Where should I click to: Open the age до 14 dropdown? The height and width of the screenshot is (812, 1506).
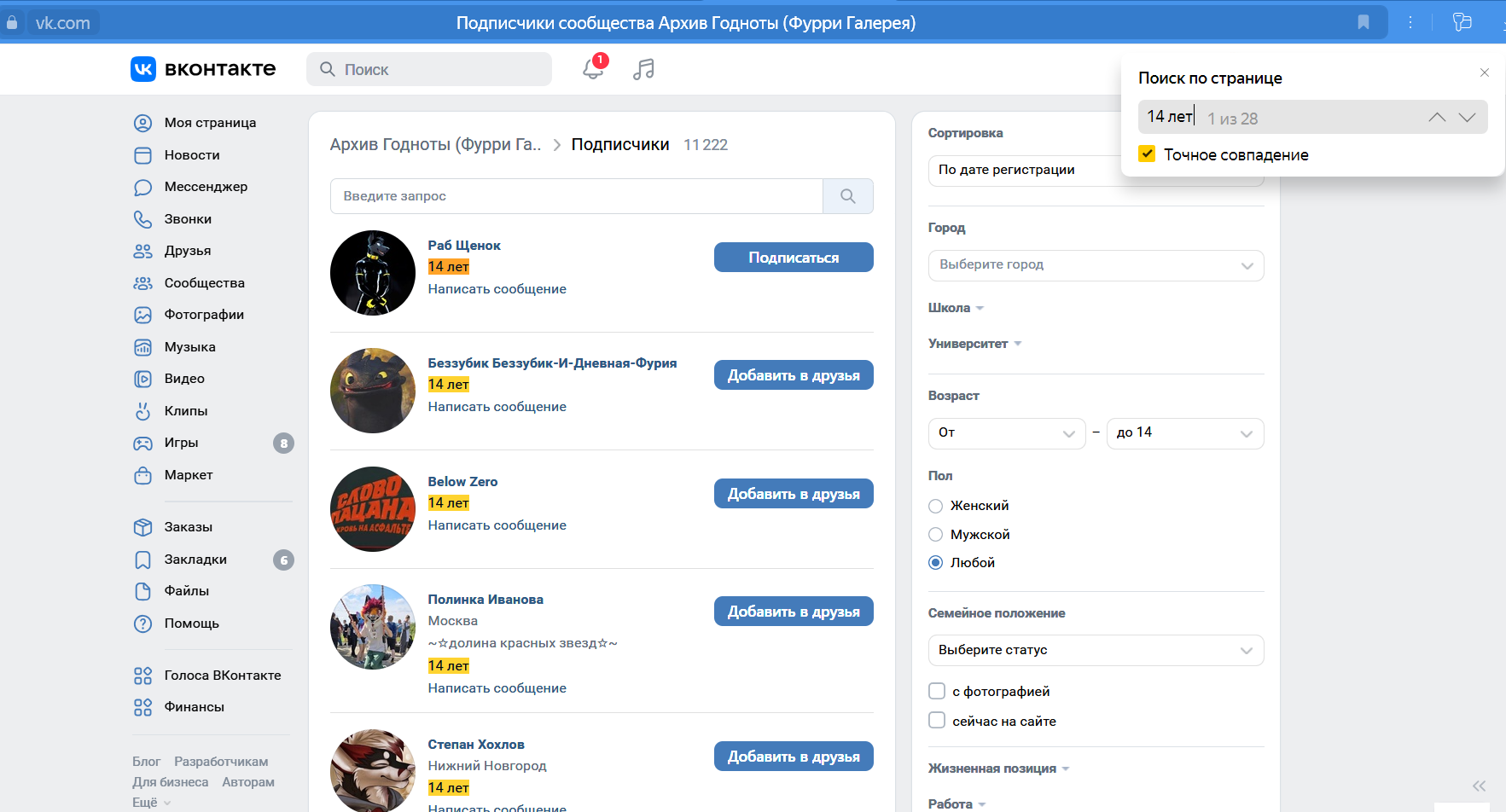1185,433
